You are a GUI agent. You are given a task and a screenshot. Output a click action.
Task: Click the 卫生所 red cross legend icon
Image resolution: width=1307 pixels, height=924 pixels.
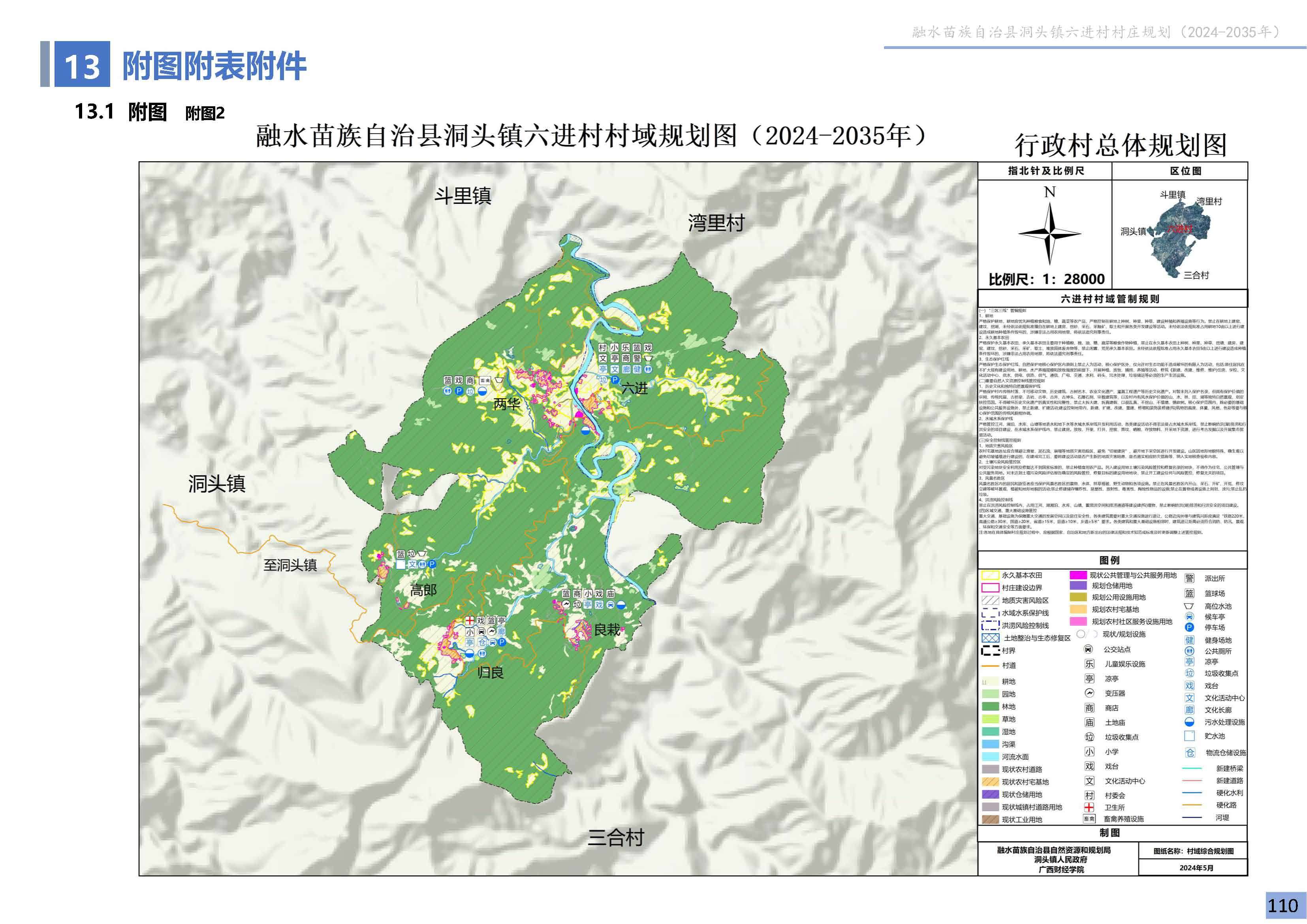[1089, 807]
